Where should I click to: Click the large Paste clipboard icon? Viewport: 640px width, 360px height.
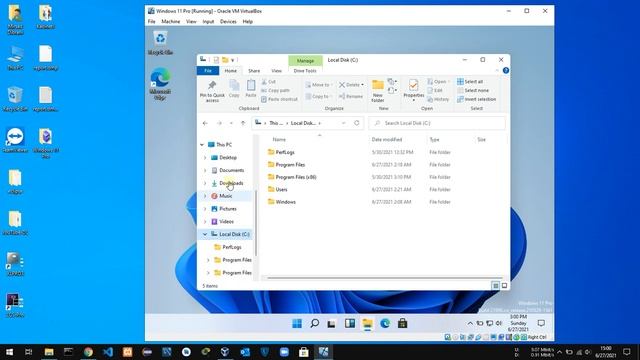251,85
